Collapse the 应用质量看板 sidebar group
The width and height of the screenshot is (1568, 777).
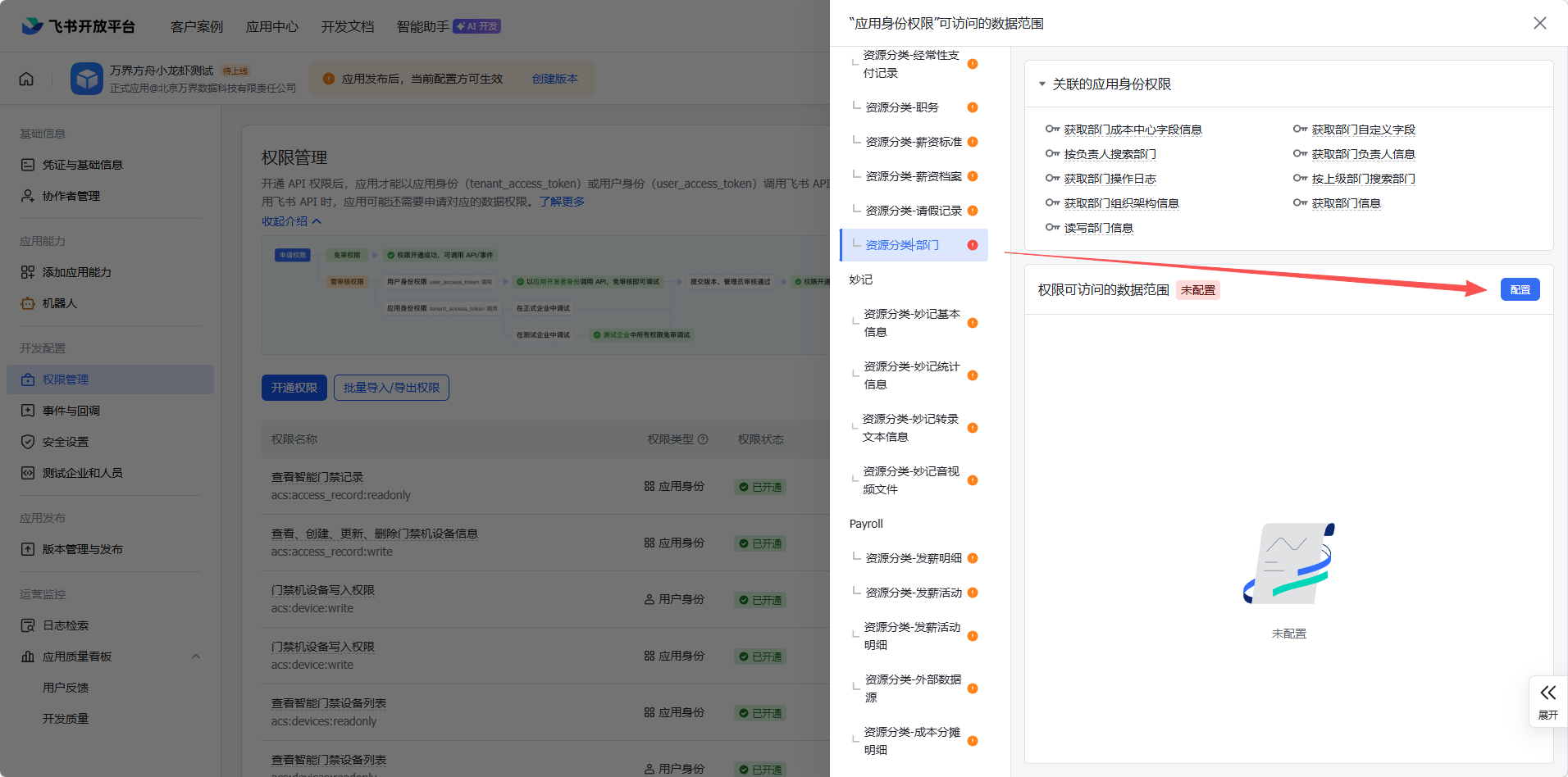[x=195, y=657]
